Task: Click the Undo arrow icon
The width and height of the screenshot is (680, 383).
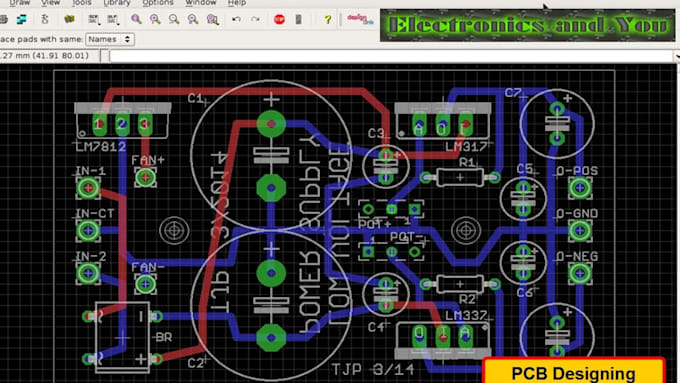Action: point(236,19)
